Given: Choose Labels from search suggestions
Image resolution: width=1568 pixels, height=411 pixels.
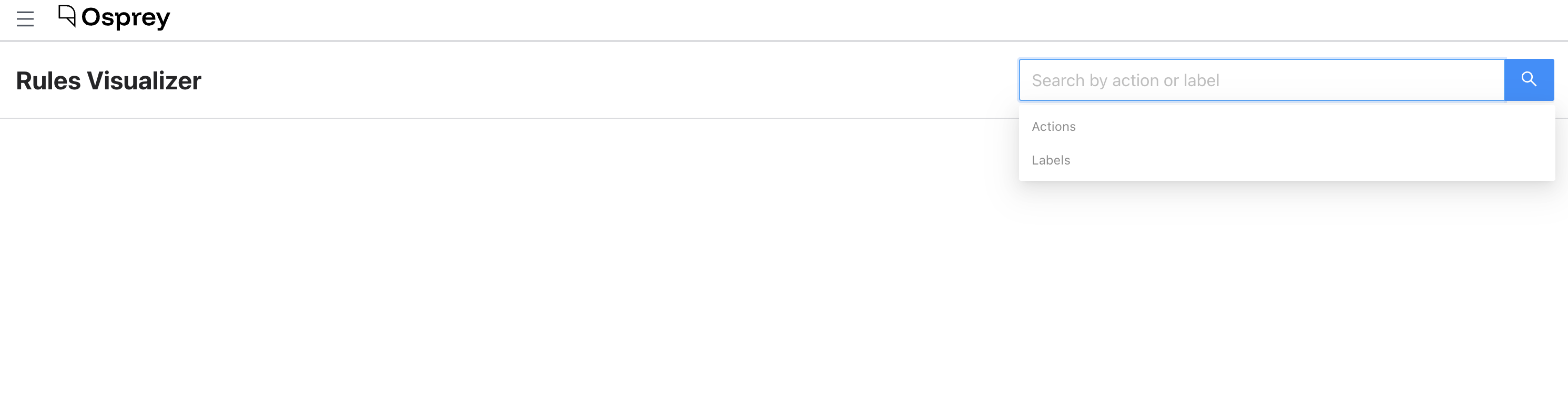Looking at the screenshot, I should tap(1051, 160).
